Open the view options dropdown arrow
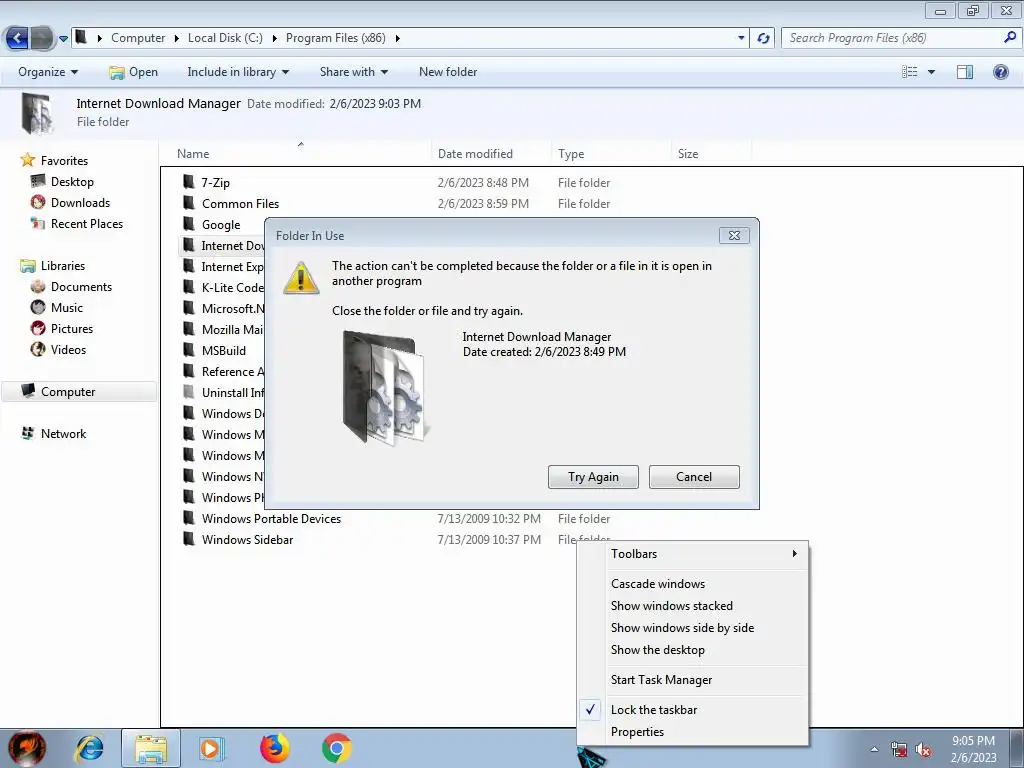 point(931,72)
